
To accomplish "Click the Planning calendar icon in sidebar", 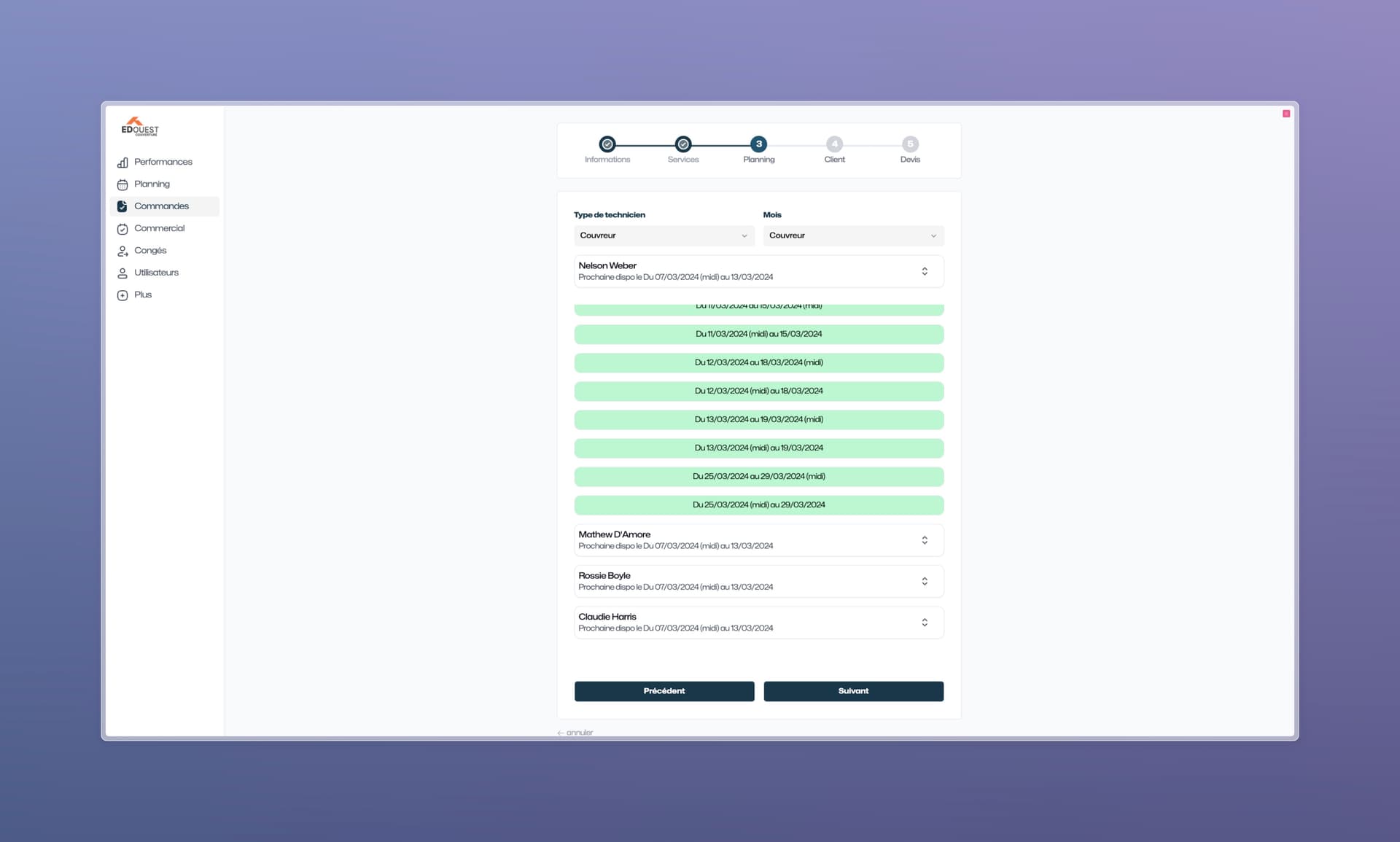I will coord(122,184).
